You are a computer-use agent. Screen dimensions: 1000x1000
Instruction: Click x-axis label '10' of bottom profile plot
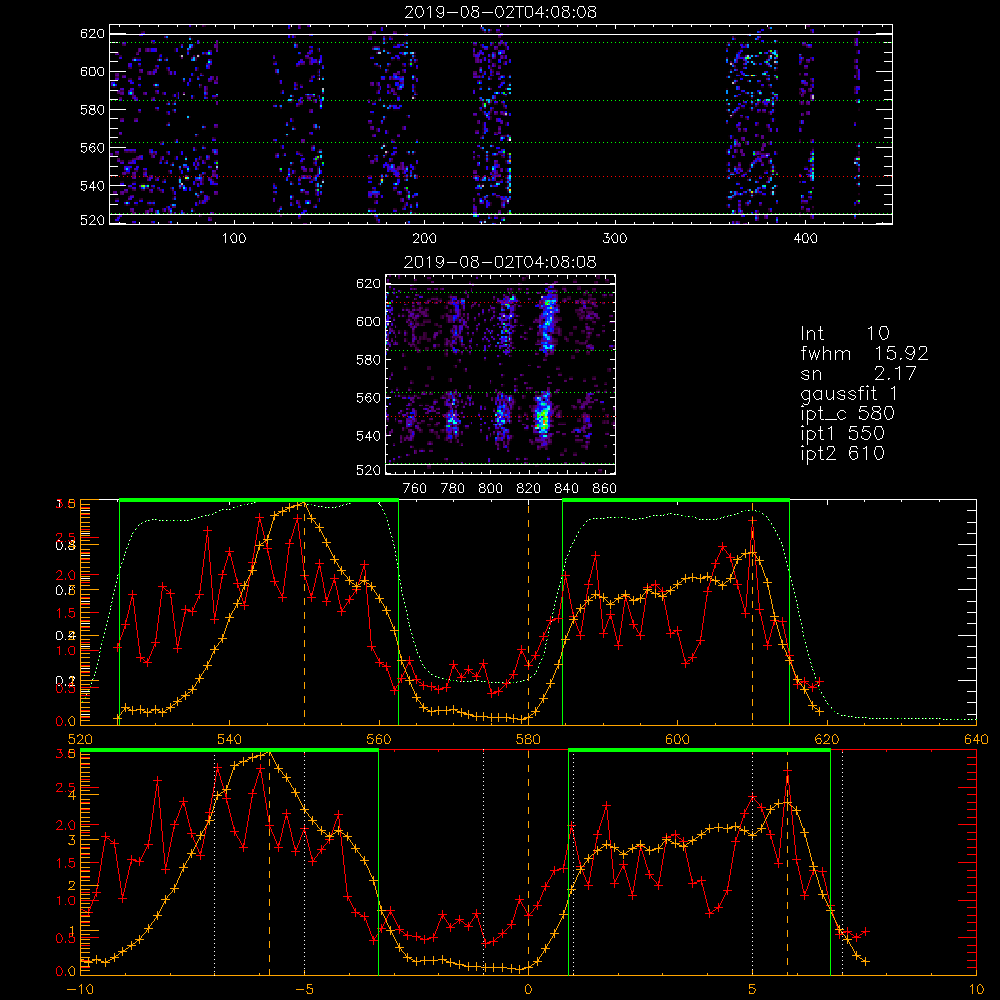click(x=976, y=990)
